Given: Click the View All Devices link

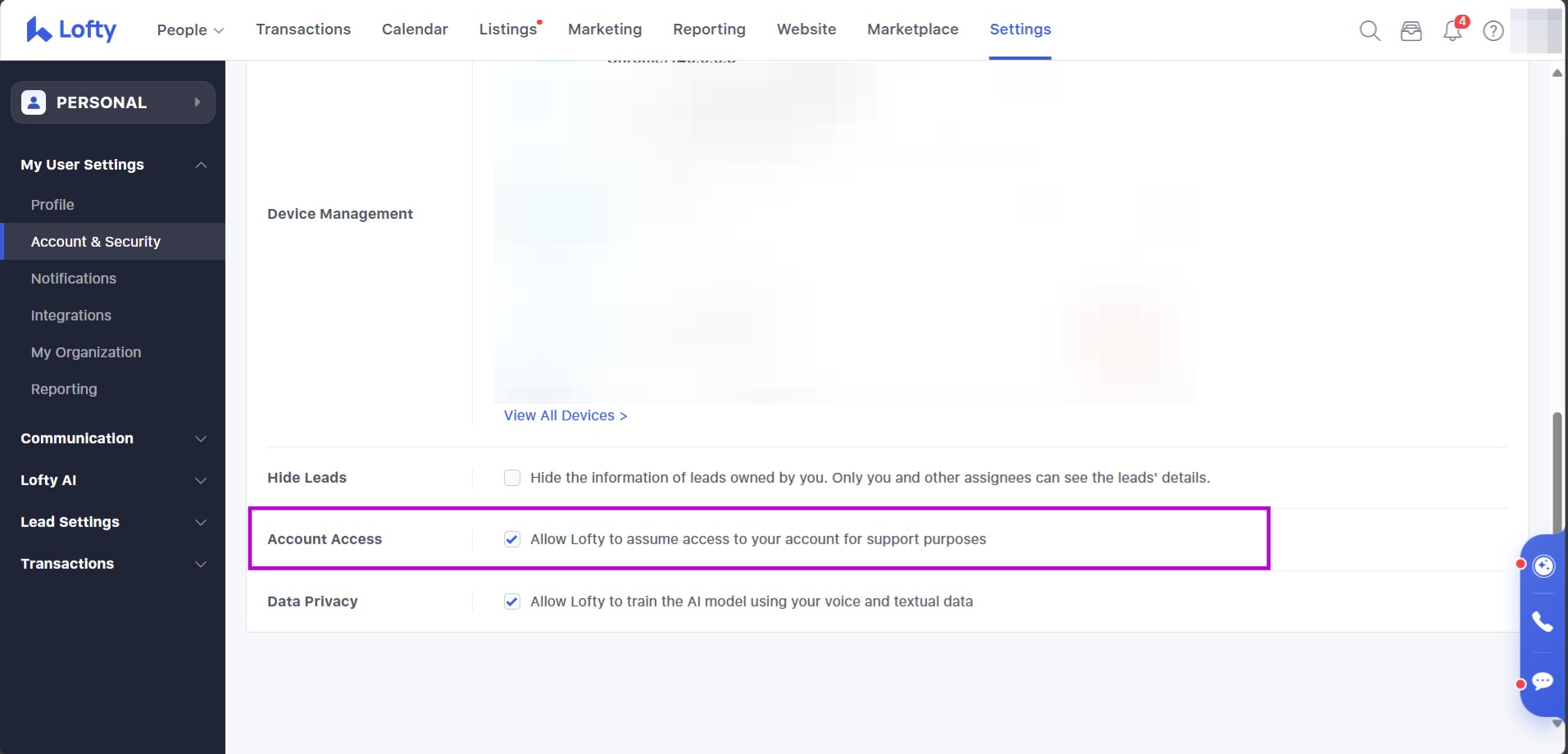Looking at the screenshot, I should click(x=566, y=416).
